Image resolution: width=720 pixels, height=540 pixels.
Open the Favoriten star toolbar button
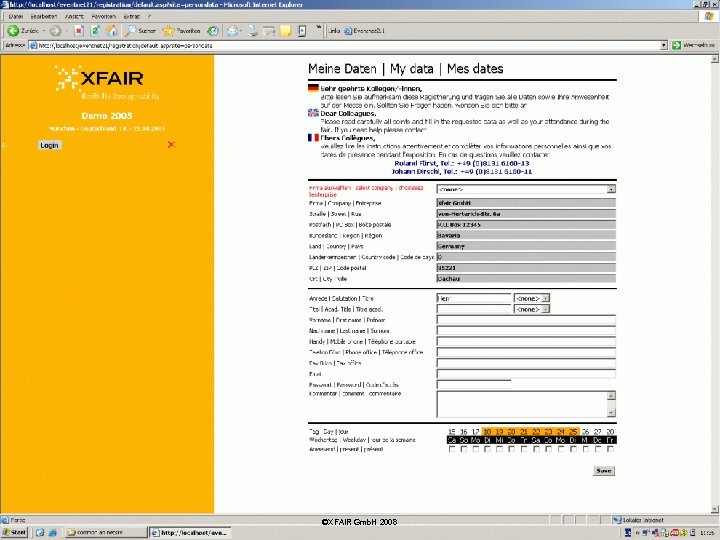182,31
